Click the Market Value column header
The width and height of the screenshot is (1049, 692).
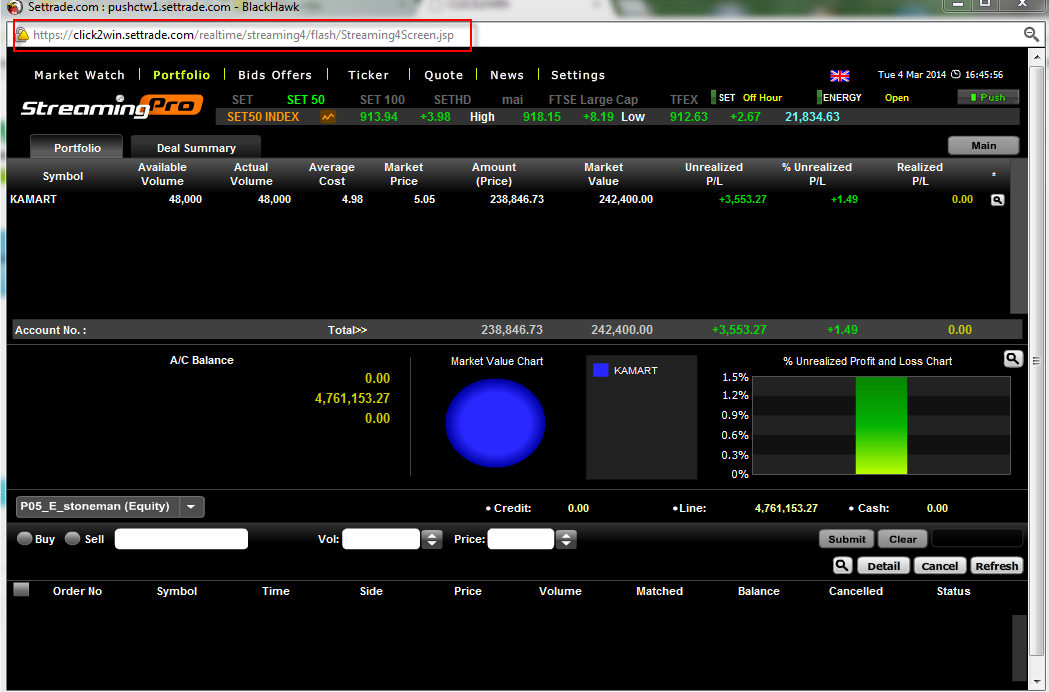pyautogui.click(x=603, y=174)
